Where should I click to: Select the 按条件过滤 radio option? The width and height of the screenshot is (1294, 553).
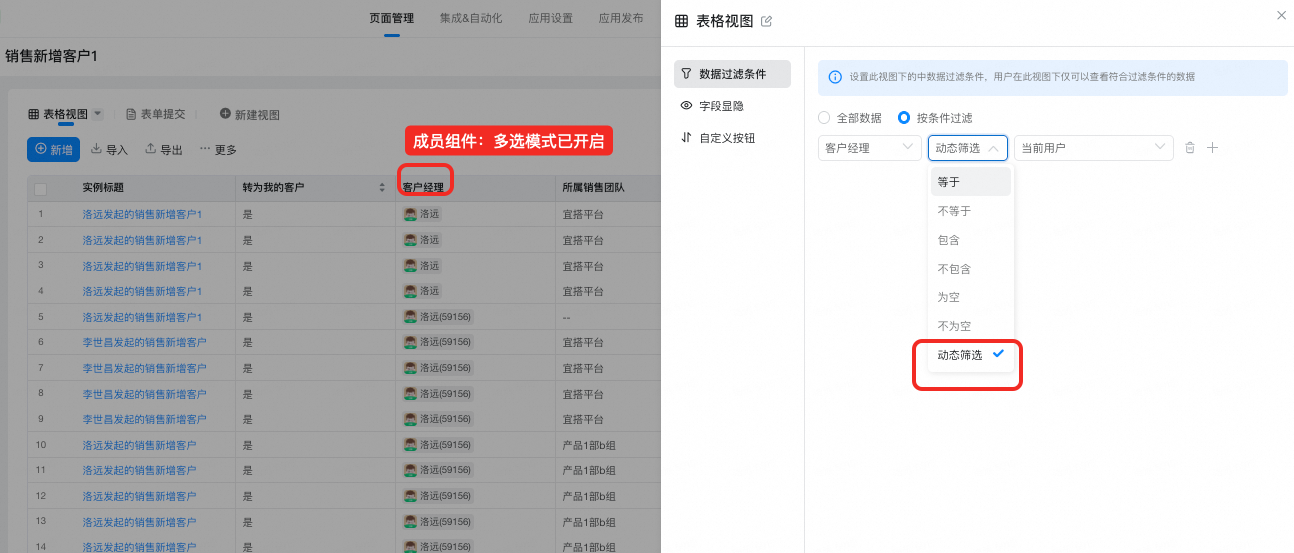(904, 117)
